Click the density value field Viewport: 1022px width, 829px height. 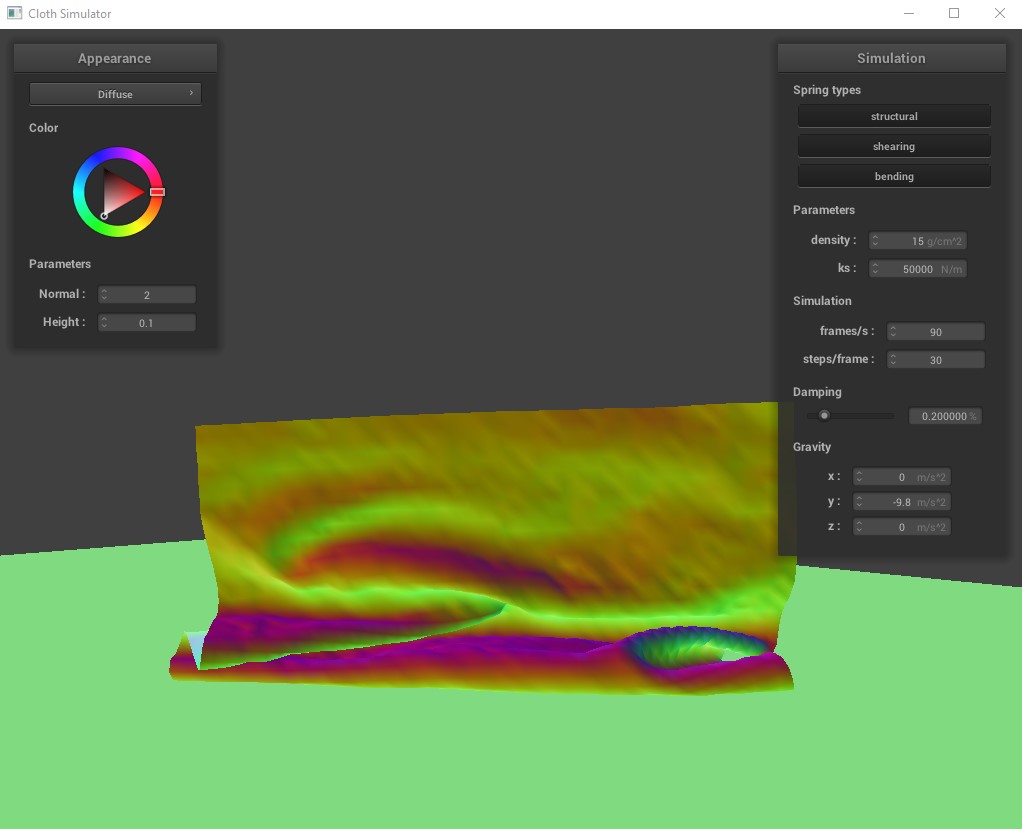[x=918, y=240]
